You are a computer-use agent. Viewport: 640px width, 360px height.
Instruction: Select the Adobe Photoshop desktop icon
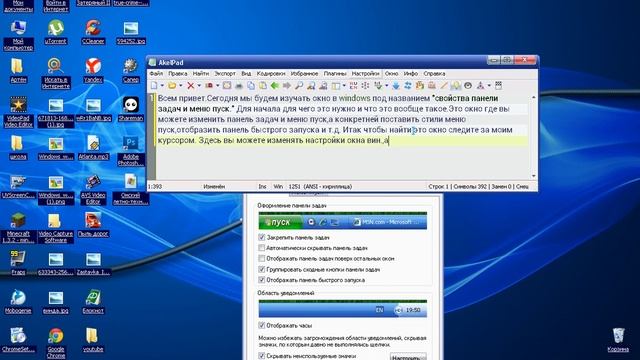coord(131,151)
